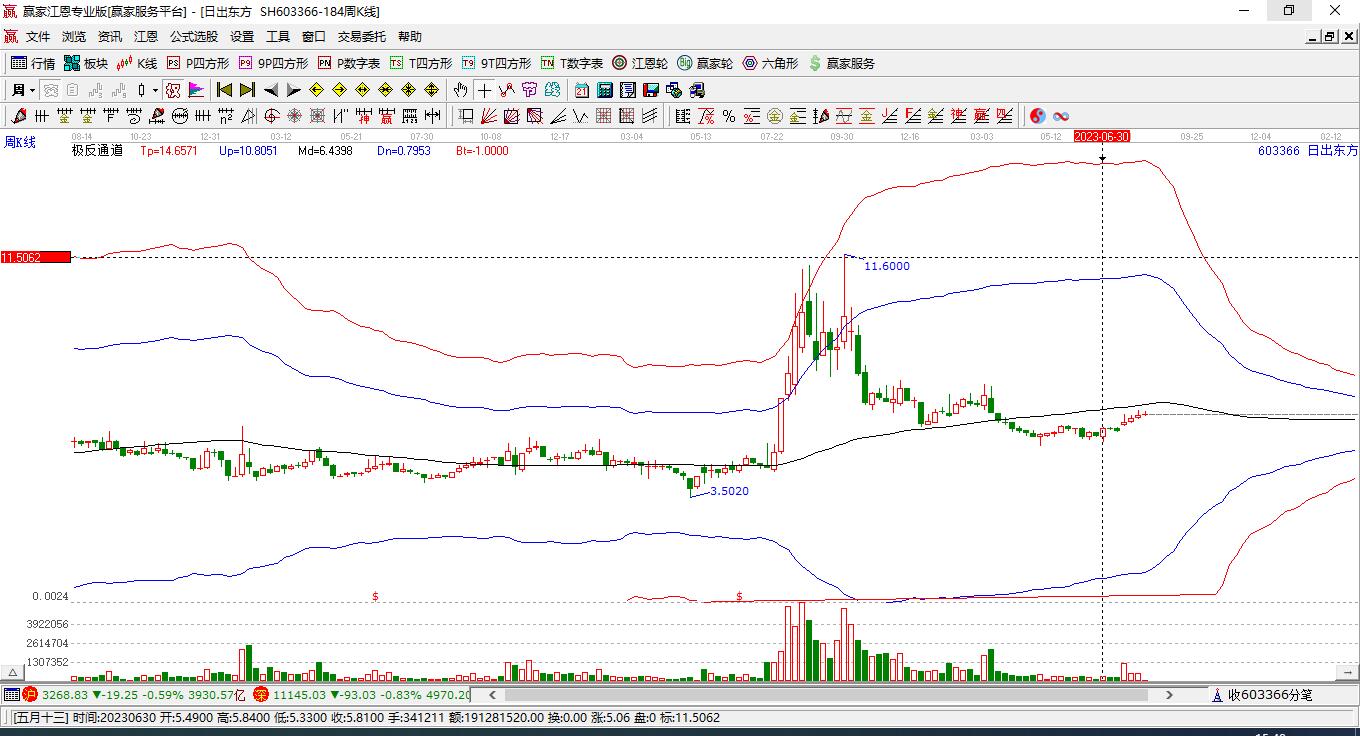The image size is (1360, 736).
Task: Click the horizontal scrollbar right arrow
Action: (1170, 694)
